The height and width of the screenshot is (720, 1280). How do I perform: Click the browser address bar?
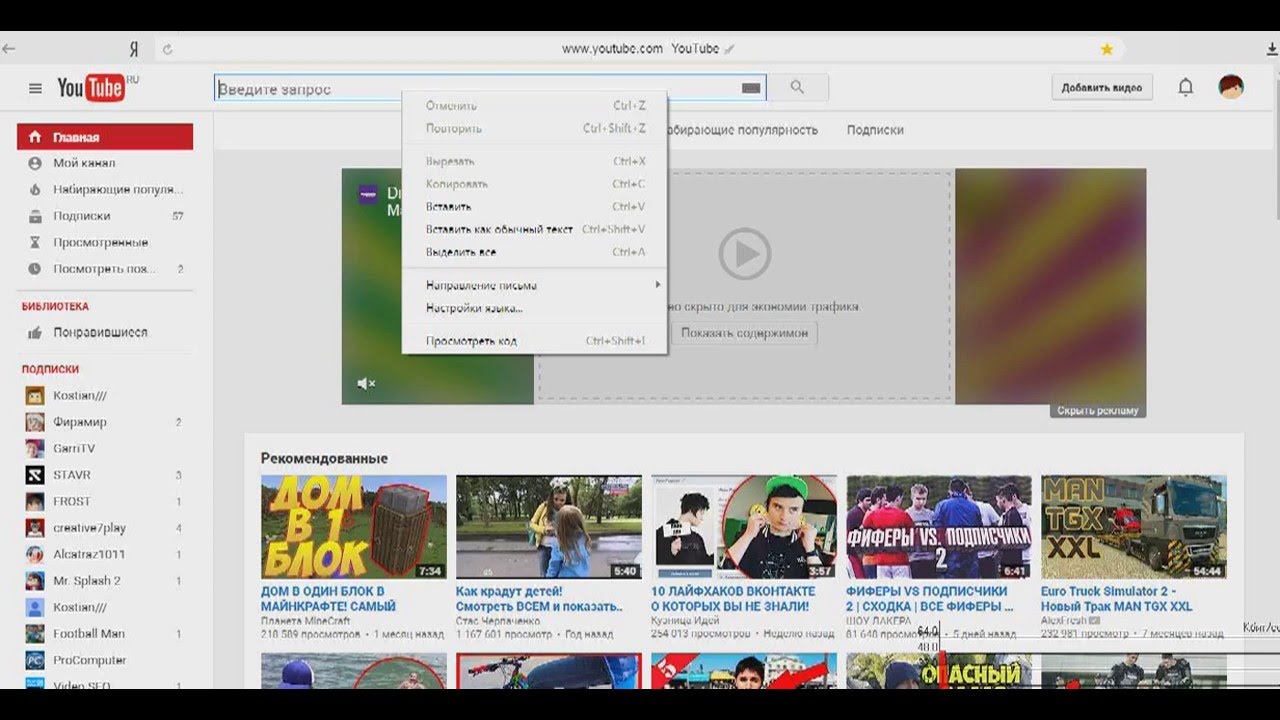tap(640, 49)
